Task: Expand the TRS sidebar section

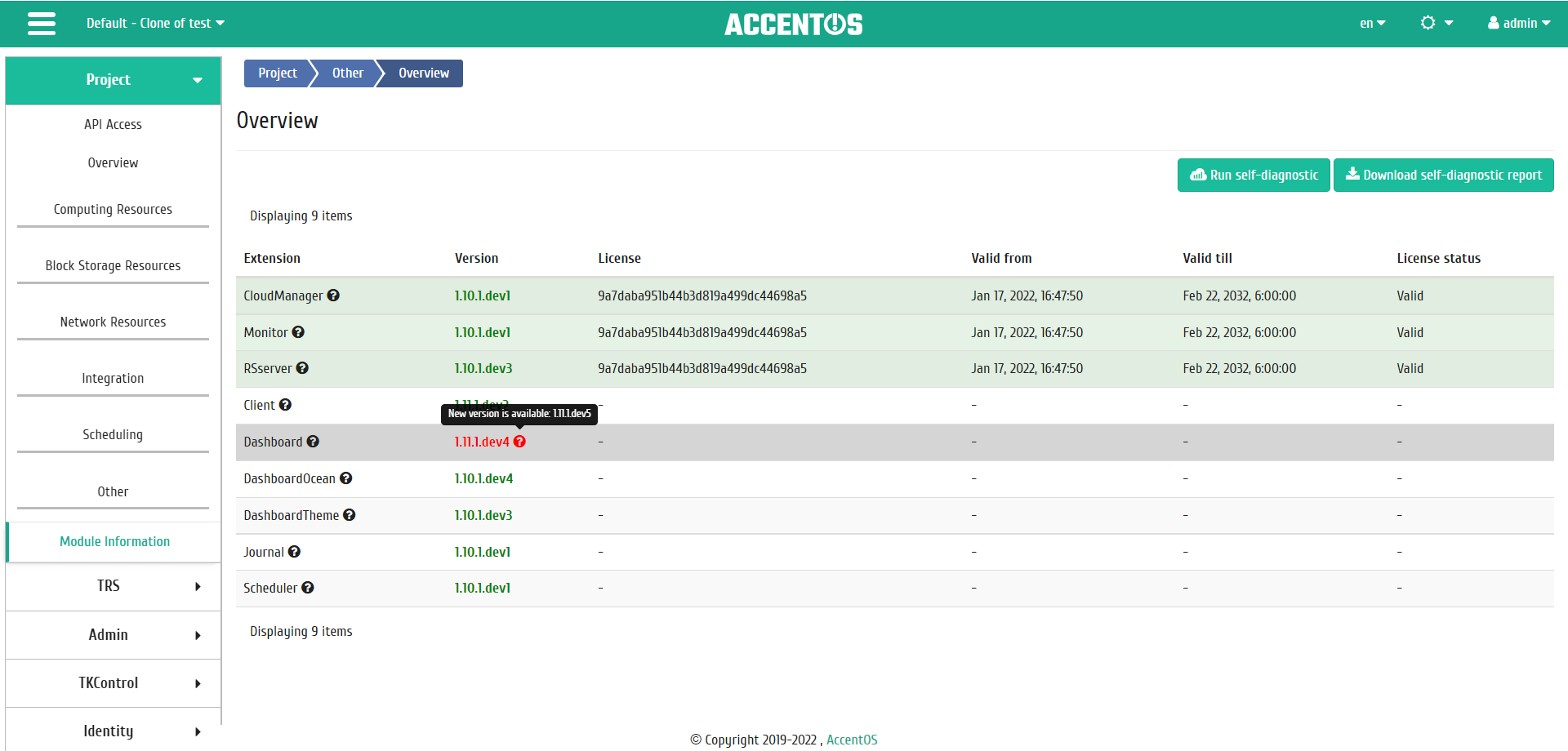Action: (x=114, y=586)
